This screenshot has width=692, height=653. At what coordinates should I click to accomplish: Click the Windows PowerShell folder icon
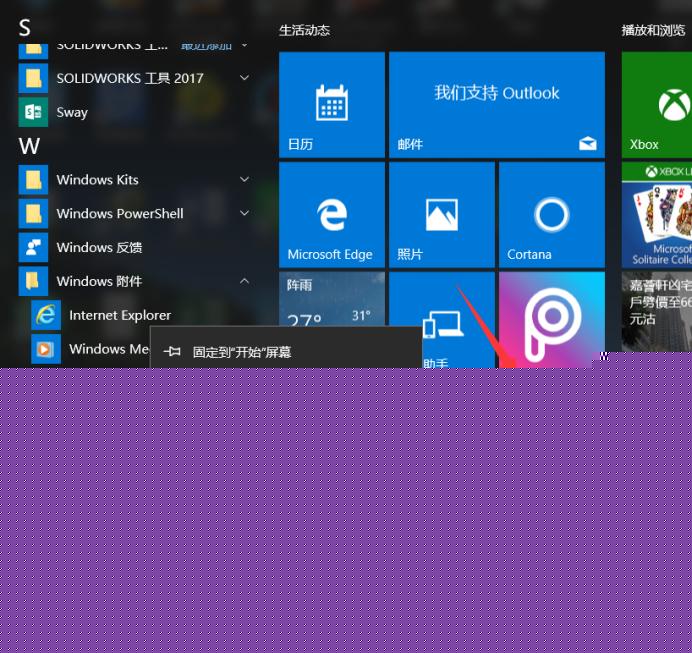pos(33,214)
